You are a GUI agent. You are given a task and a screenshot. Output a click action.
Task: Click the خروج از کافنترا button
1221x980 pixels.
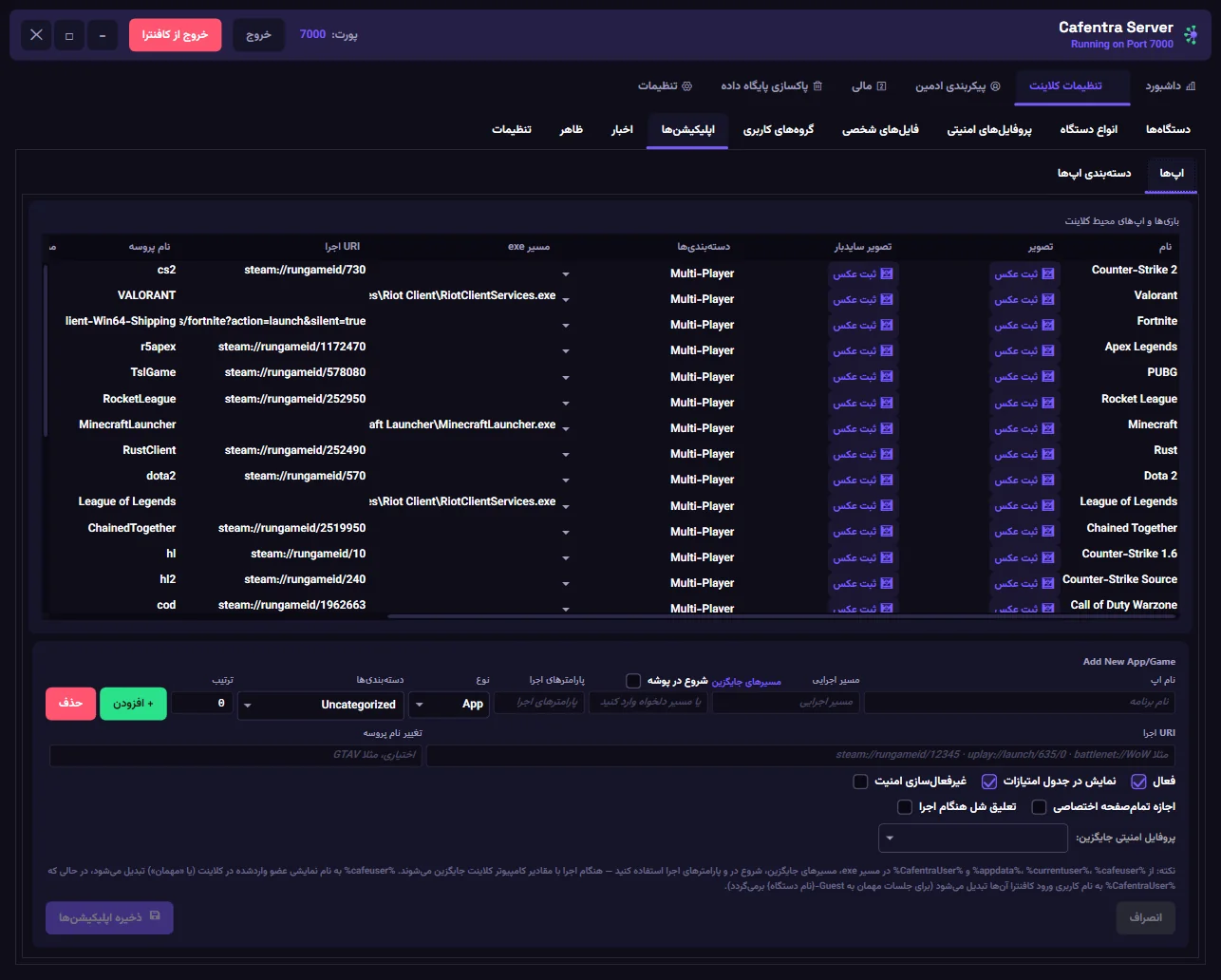(175, 35)
